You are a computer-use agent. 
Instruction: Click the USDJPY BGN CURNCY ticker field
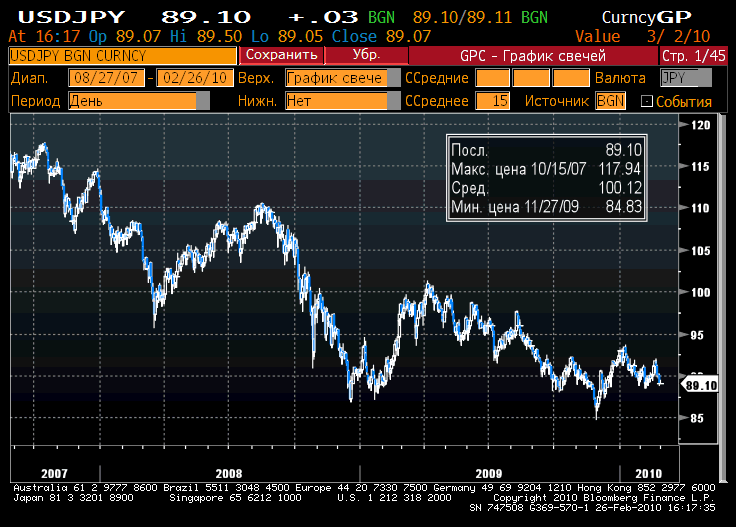click(123, 56)
